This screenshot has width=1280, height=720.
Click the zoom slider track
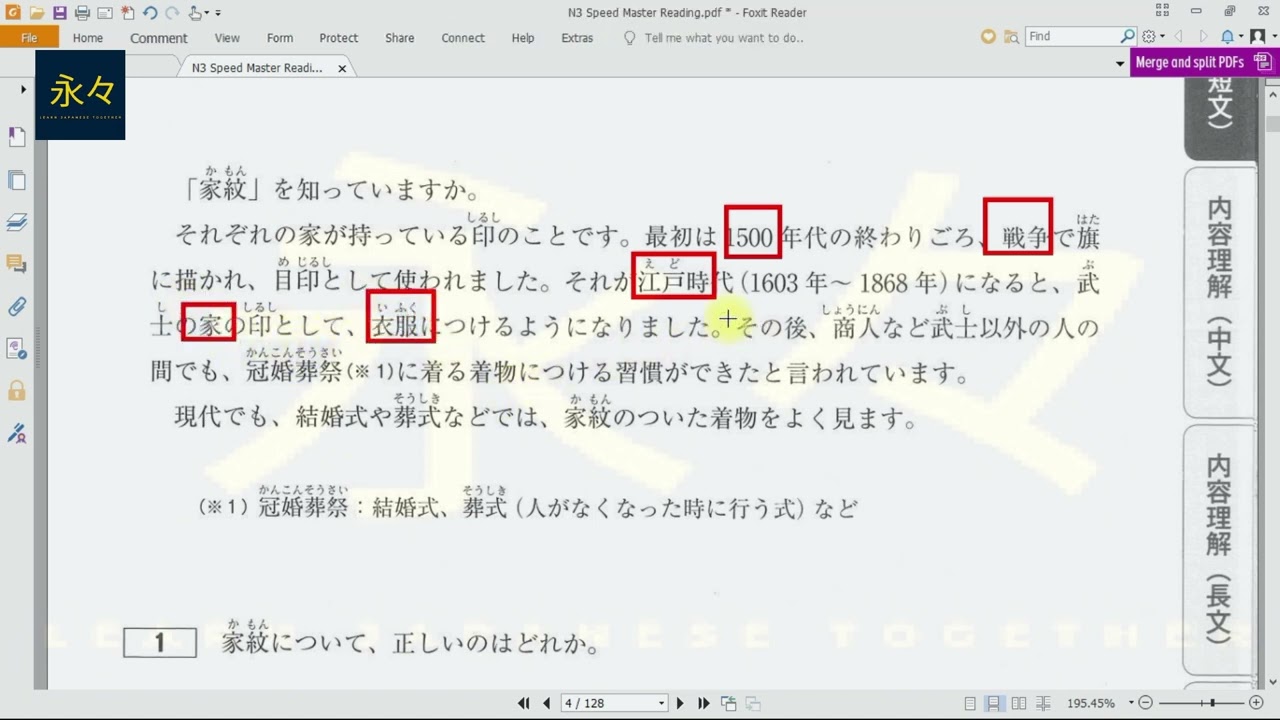[x=1201, y=703]
